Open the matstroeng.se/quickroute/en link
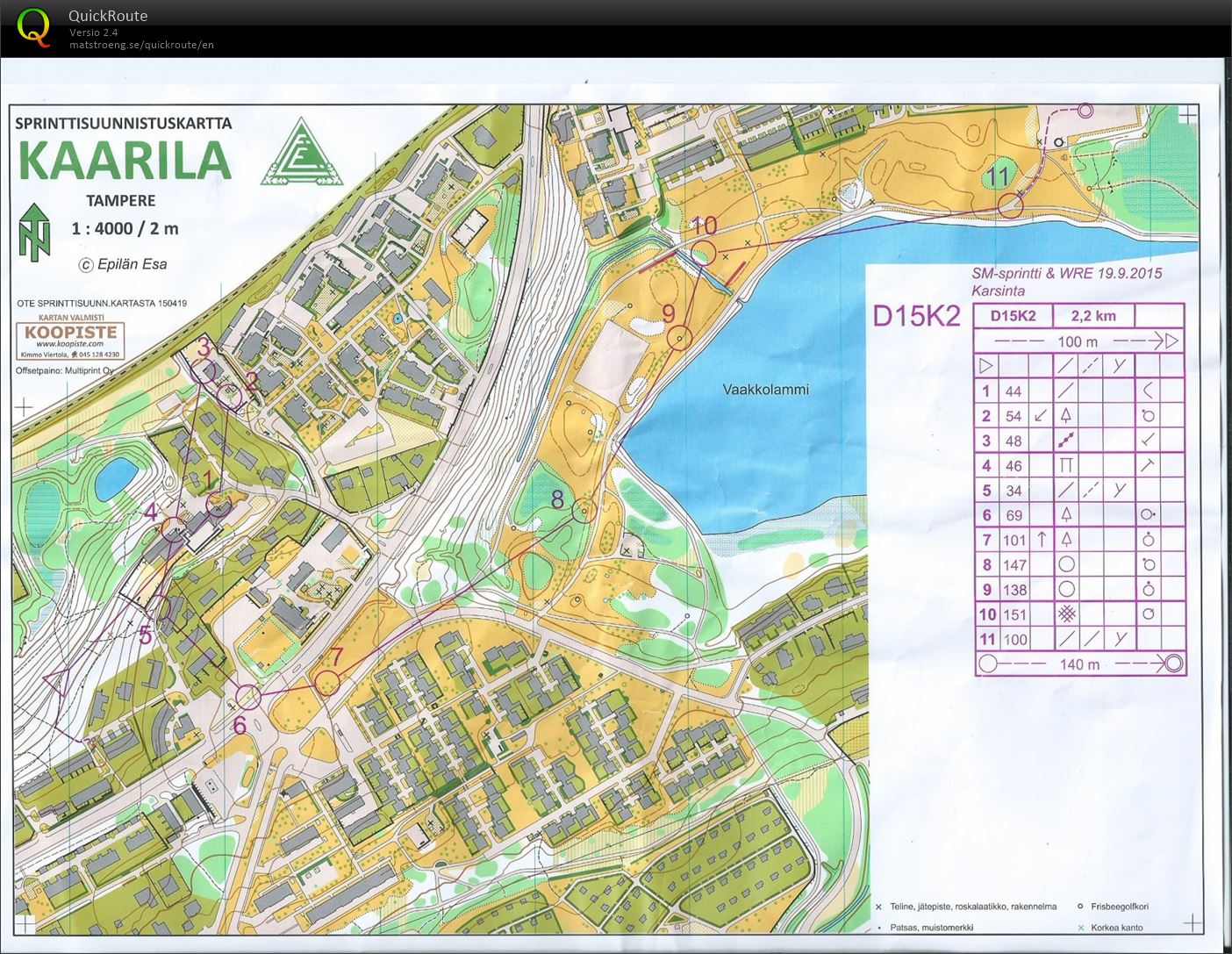The width and height of the screenshot is (1232, 954). pyautogui.click(x=141, y=45)
